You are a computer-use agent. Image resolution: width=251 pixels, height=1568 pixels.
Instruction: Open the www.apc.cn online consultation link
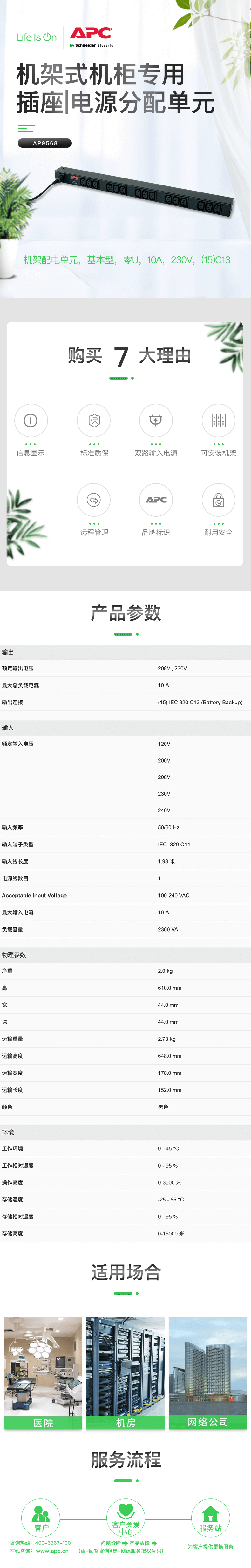(52, 1551)
